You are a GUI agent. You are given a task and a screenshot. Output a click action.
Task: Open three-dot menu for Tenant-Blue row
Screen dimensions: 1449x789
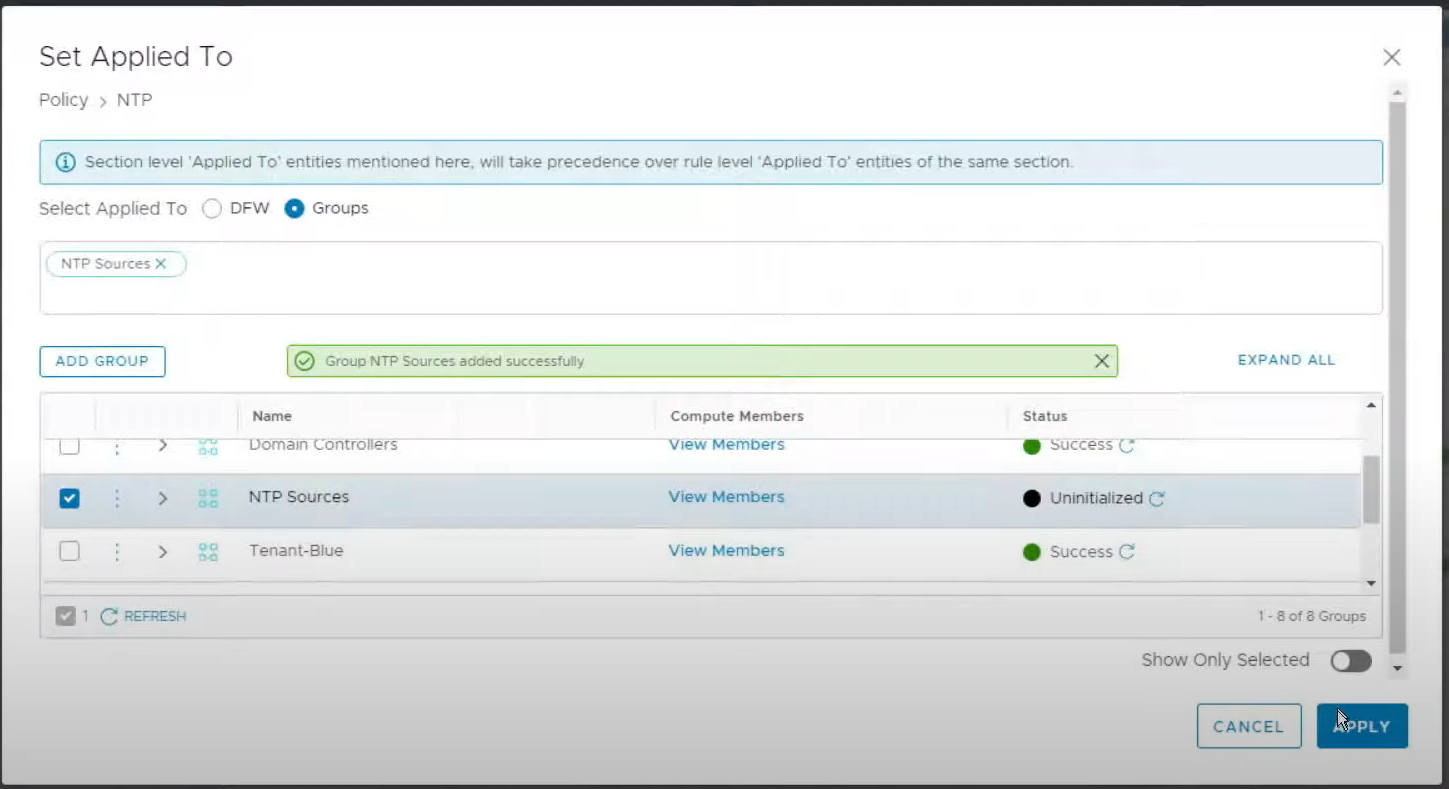(117, 552)
